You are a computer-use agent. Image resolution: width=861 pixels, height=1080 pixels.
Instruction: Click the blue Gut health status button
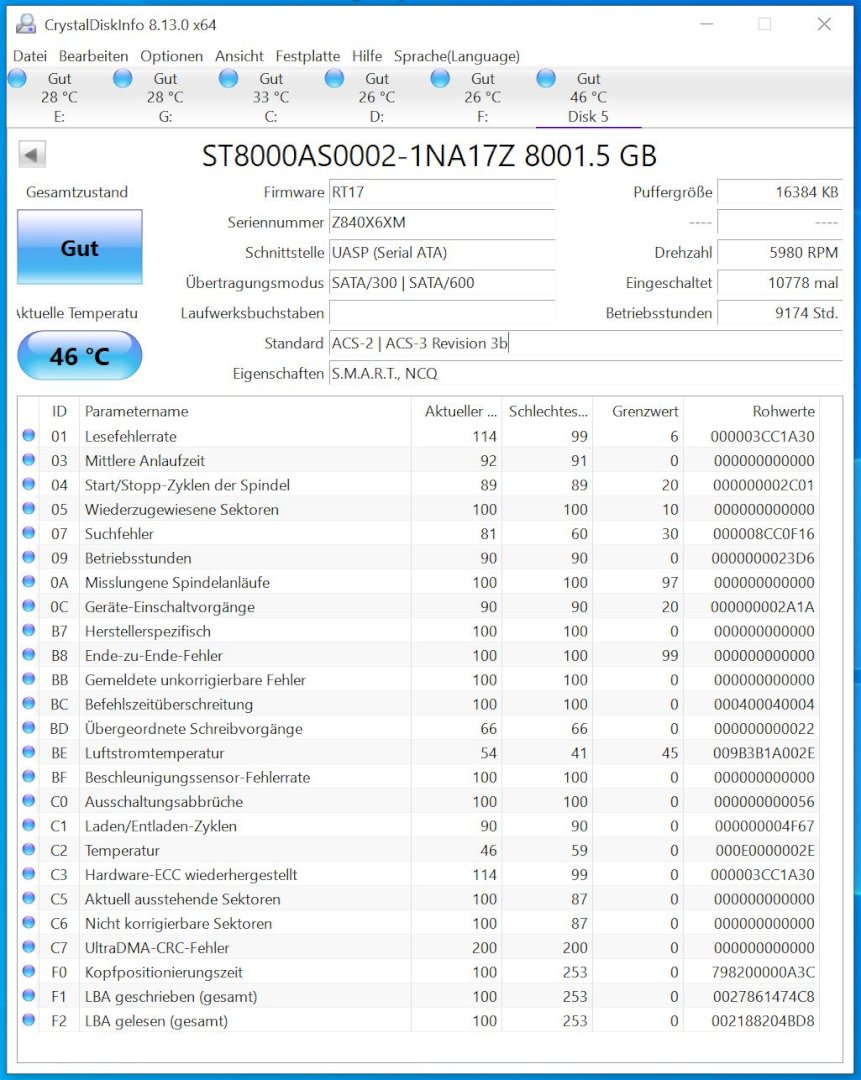pyautogui.click(x=80, y=247)
